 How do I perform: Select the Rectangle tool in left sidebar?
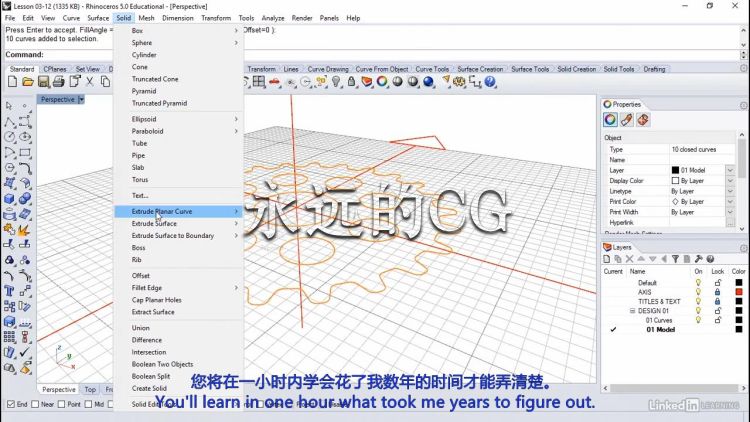25,153
